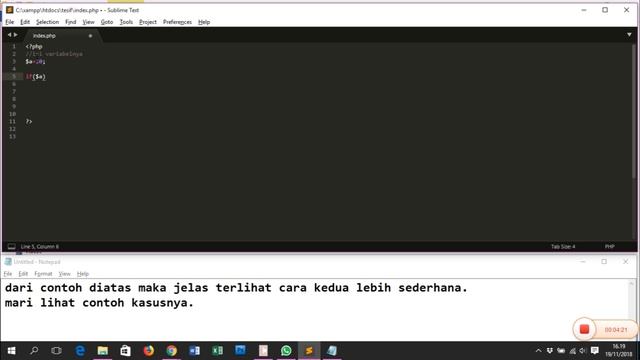Open the Notepad Help menu
Screen dimensions: 640x360
(x=83, y=274)
